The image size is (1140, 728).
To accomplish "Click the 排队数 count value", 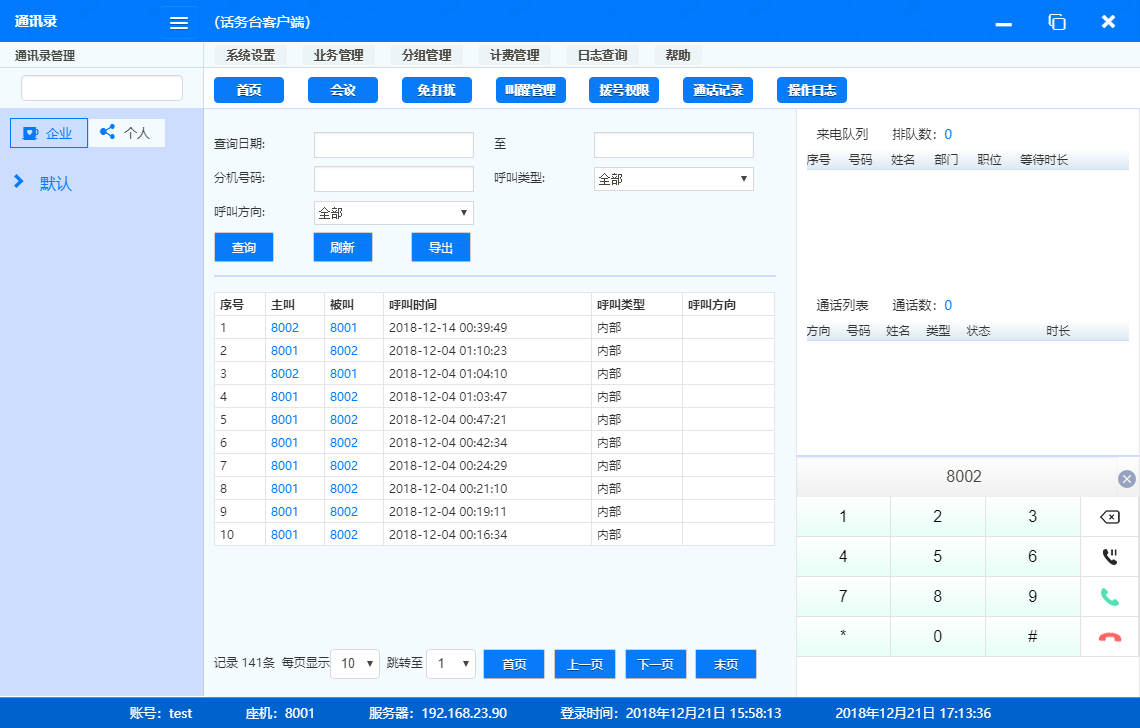I will click(948, 135).
